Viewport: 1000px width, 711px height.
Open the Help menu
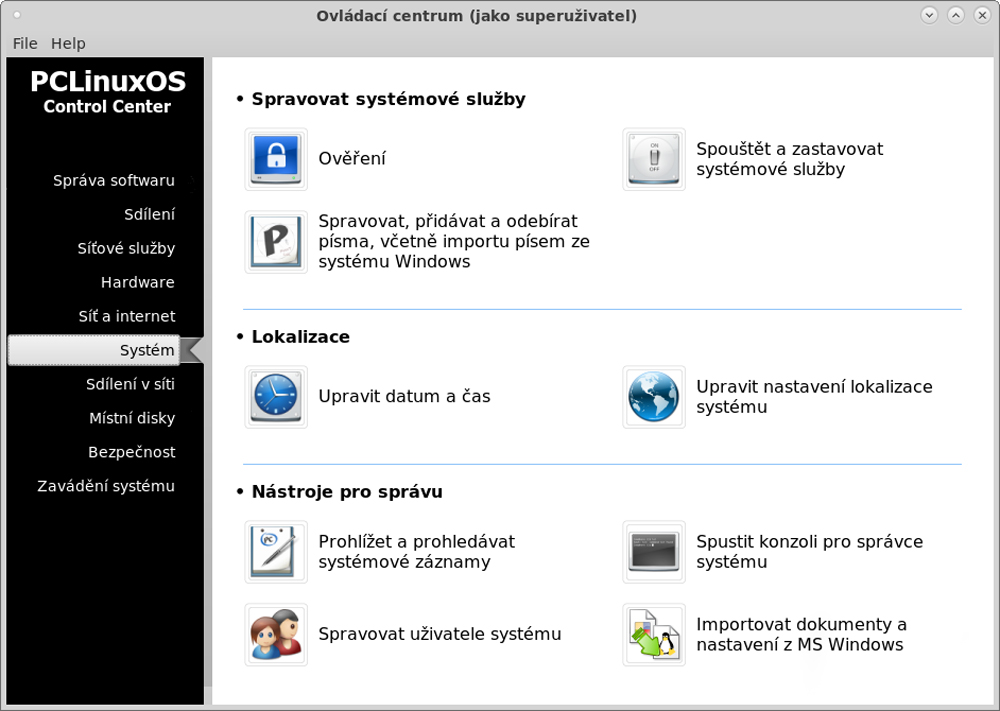68,43
